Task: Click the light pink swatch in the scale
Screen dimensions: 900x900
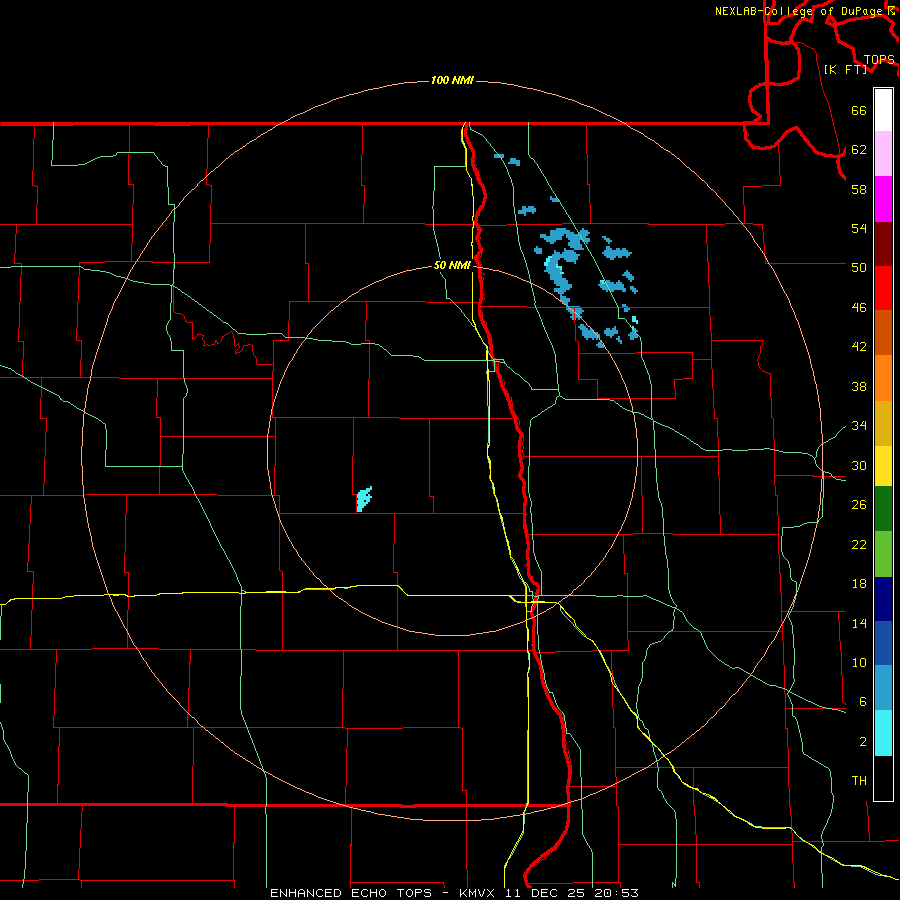Action: [883, 154]
